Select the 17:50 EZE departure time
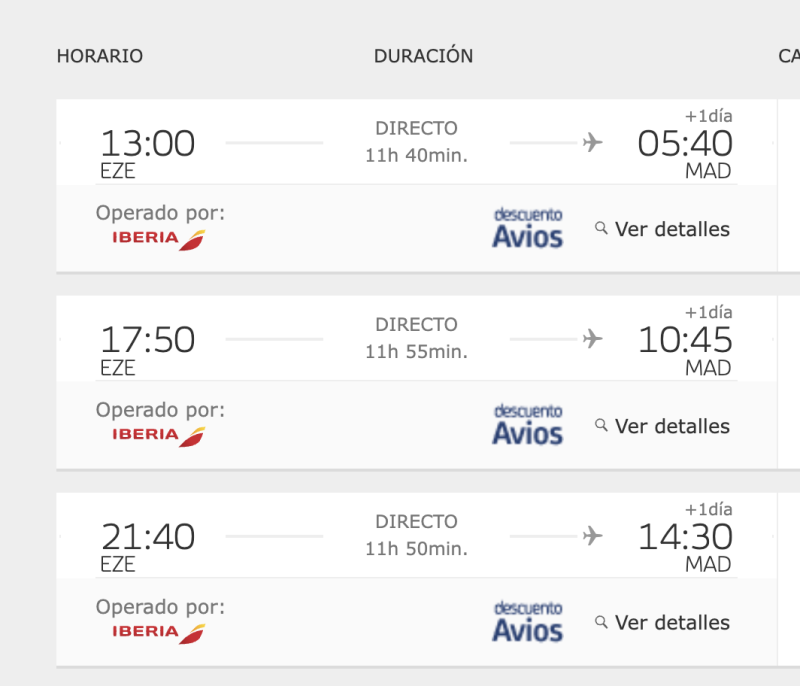 coord(147,341)
